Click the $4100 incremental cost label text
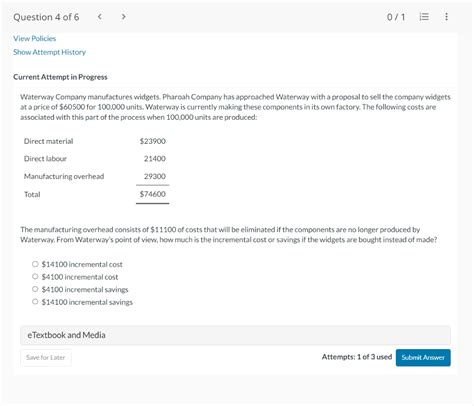This screenshot has height=406, width=474. pos(80,277)
